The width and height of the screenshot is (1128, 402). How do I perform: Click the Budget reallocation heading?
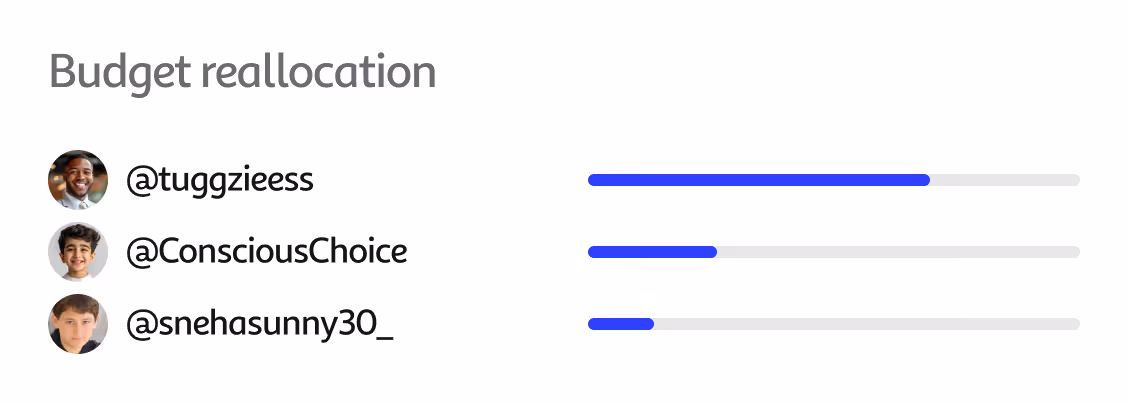coord(242,73)
